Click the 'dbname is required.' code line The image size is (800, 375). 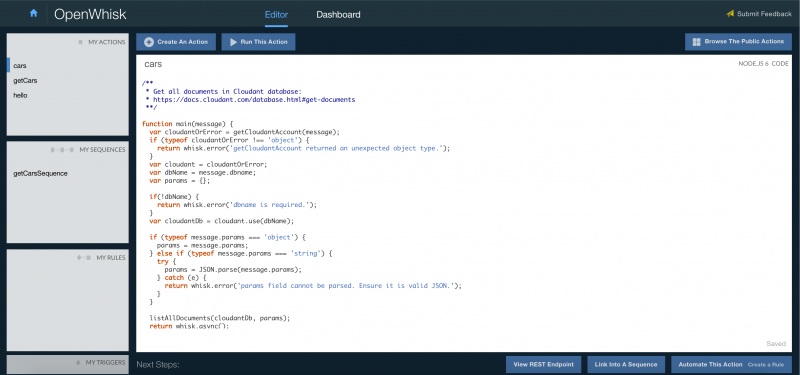tap(237, 205)
